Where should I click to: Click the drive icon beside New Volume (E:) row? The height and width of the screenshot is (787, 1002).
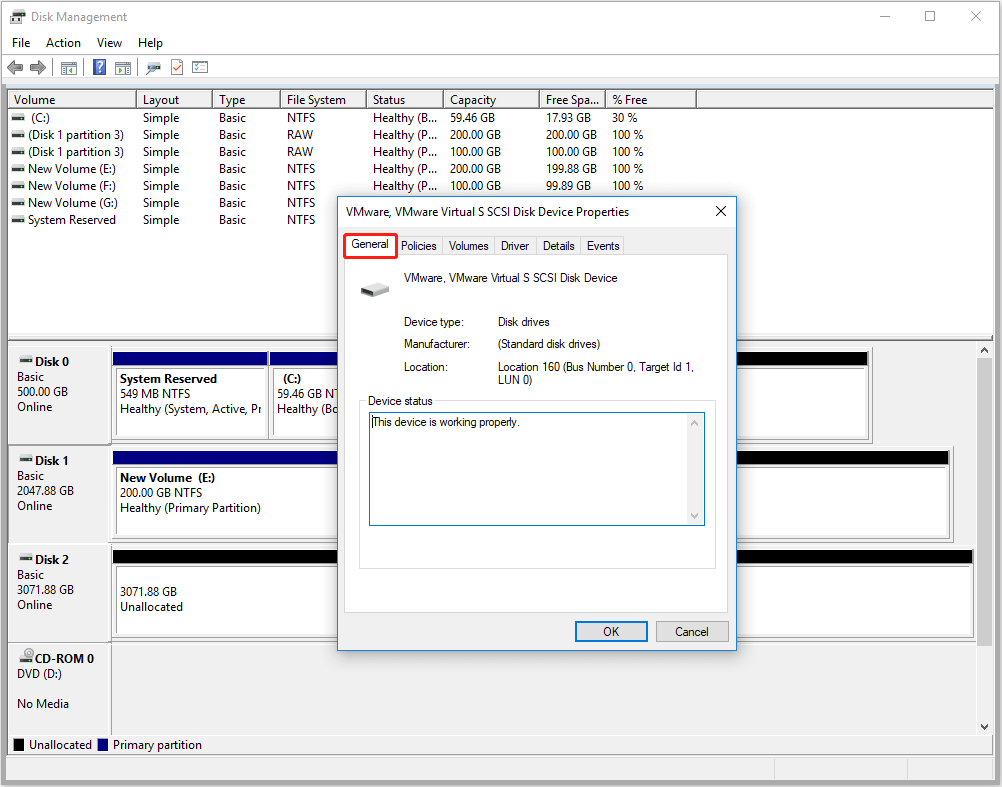tap(18, 169)
